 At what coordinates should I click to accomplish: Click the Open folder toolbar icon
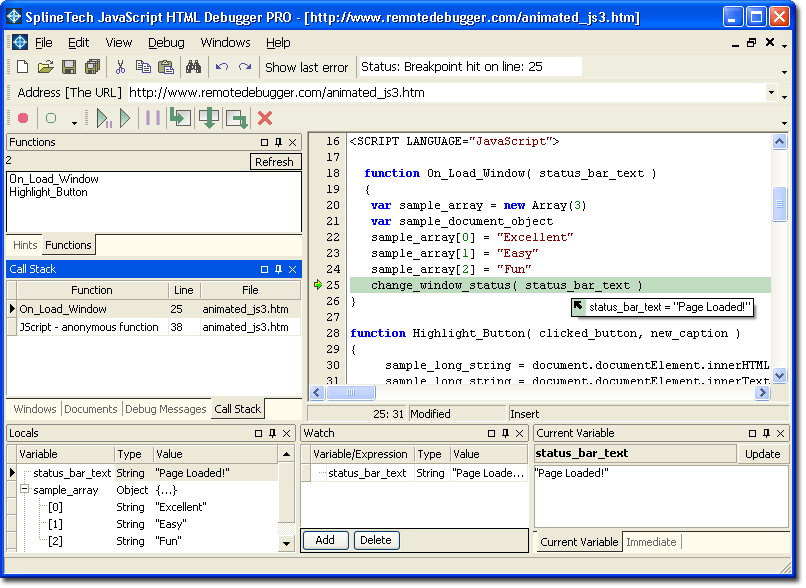45,67
